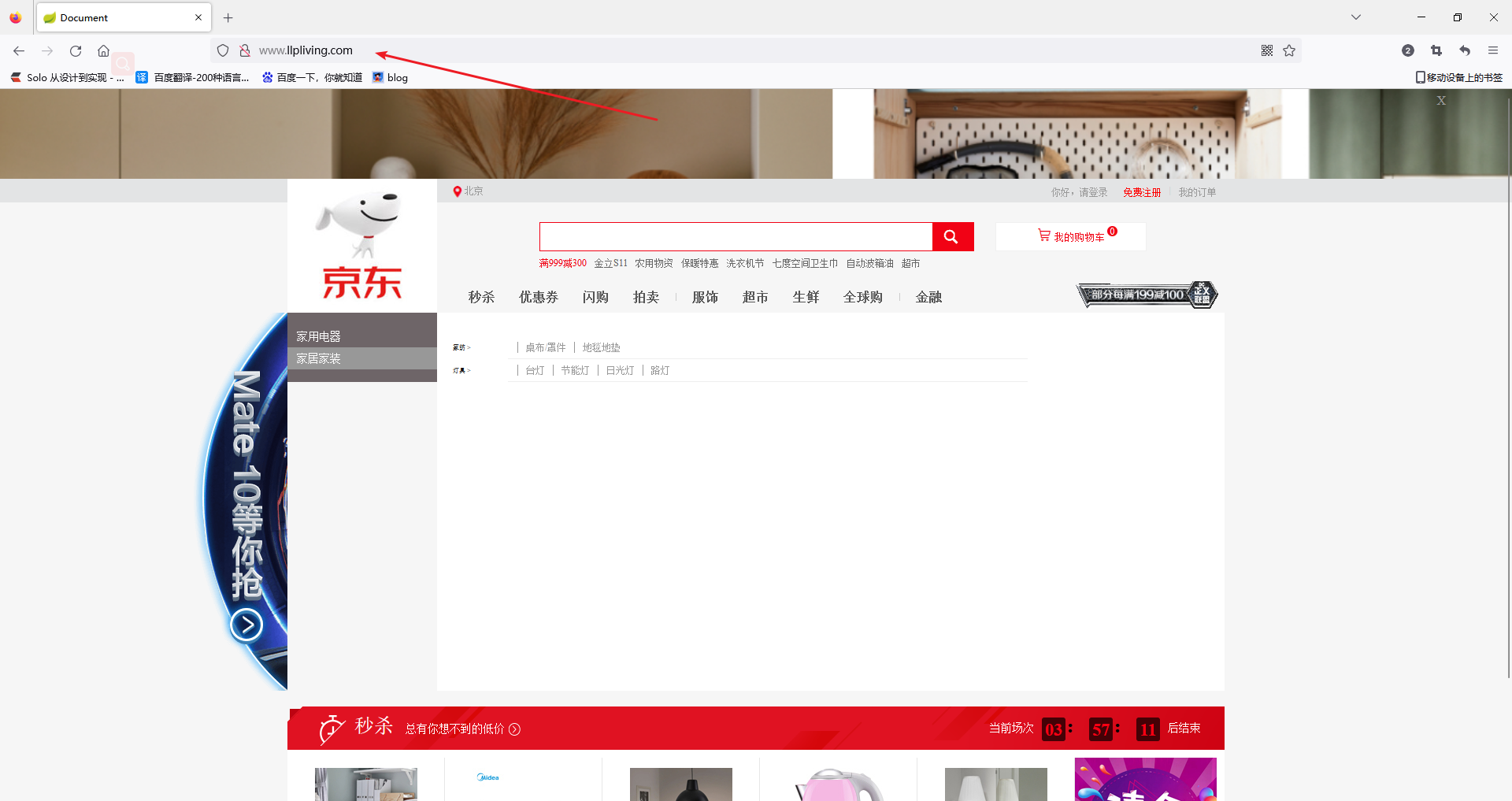This screenshot has width=1512, height=801.
Task: Select the 家用电器 category
Action: click(x=319, y=336)
